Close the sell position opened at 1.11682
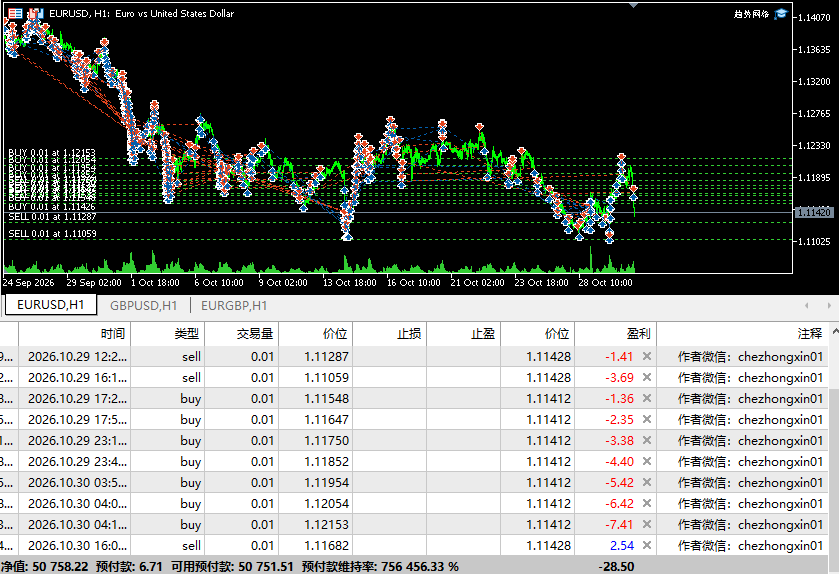This screenshot has height=574, width=839. click(646, 546)
